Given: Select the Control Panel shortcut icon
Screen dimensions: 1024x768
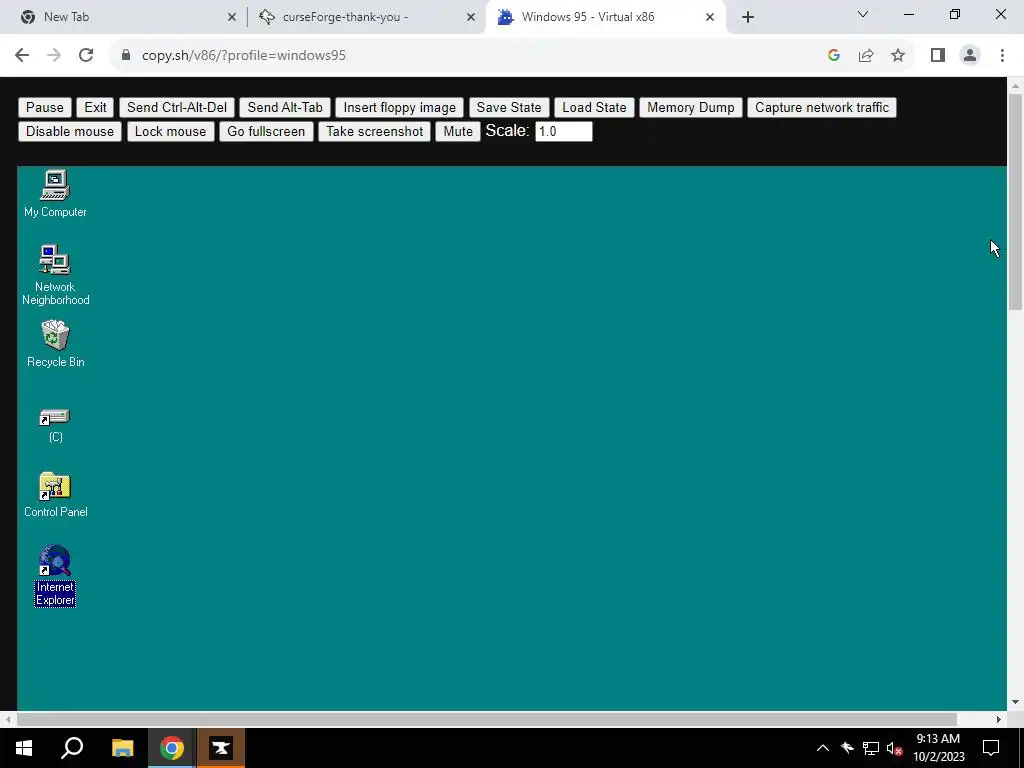Looking at the screenshot, I should [55, 495].
